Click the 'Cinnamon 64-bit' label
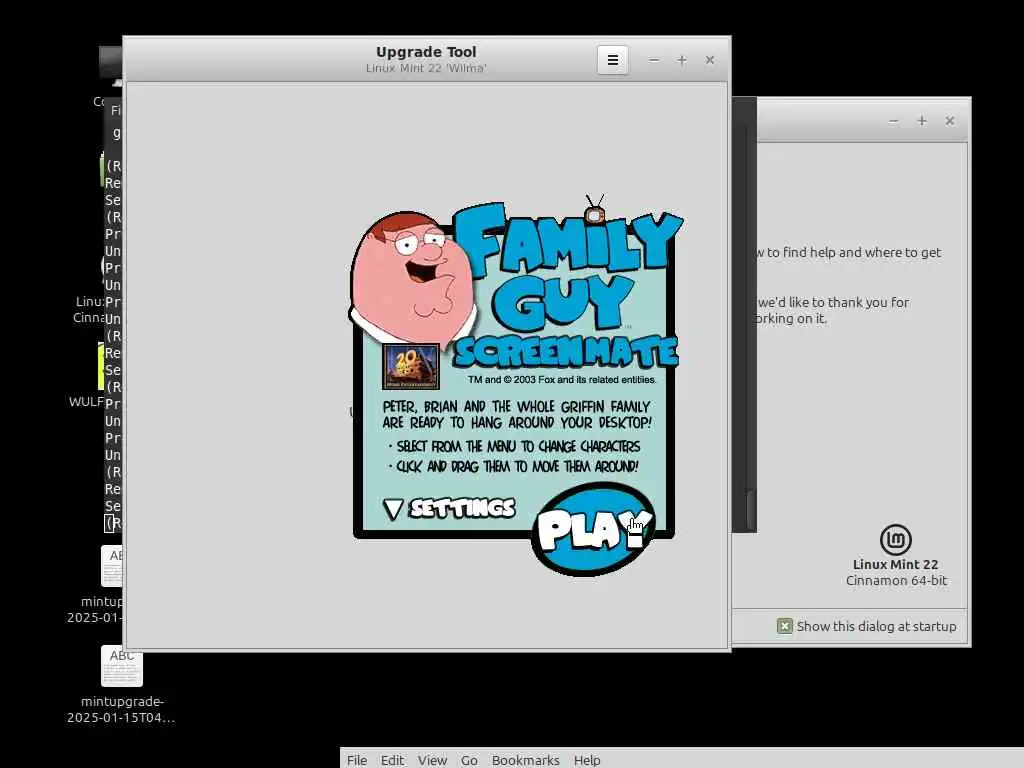This screenshot has width=1024, height=768. click(x=896, y=581)
